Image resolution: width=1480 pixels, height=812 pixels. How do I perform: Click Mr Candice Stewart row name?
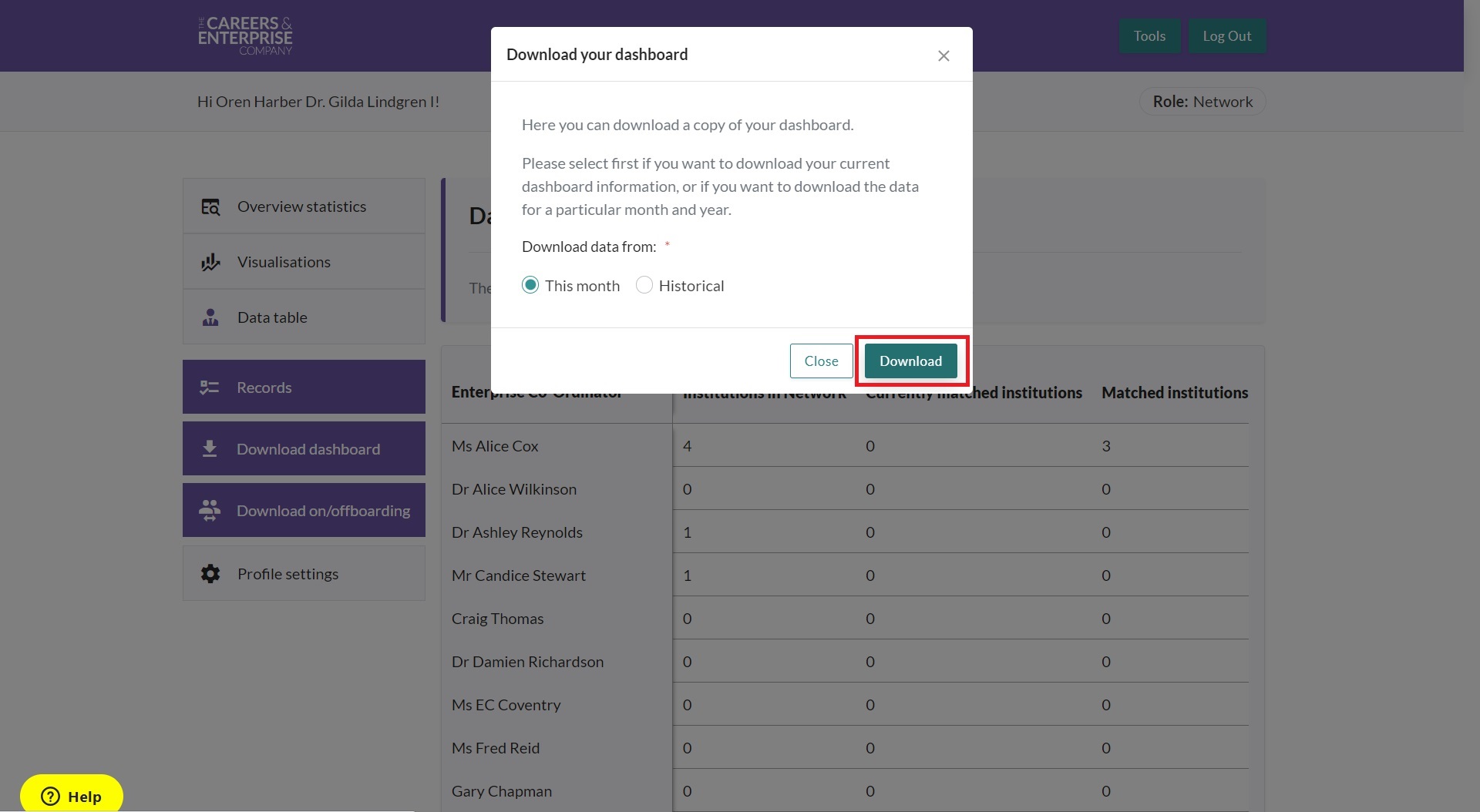click(x=519, y=575)
